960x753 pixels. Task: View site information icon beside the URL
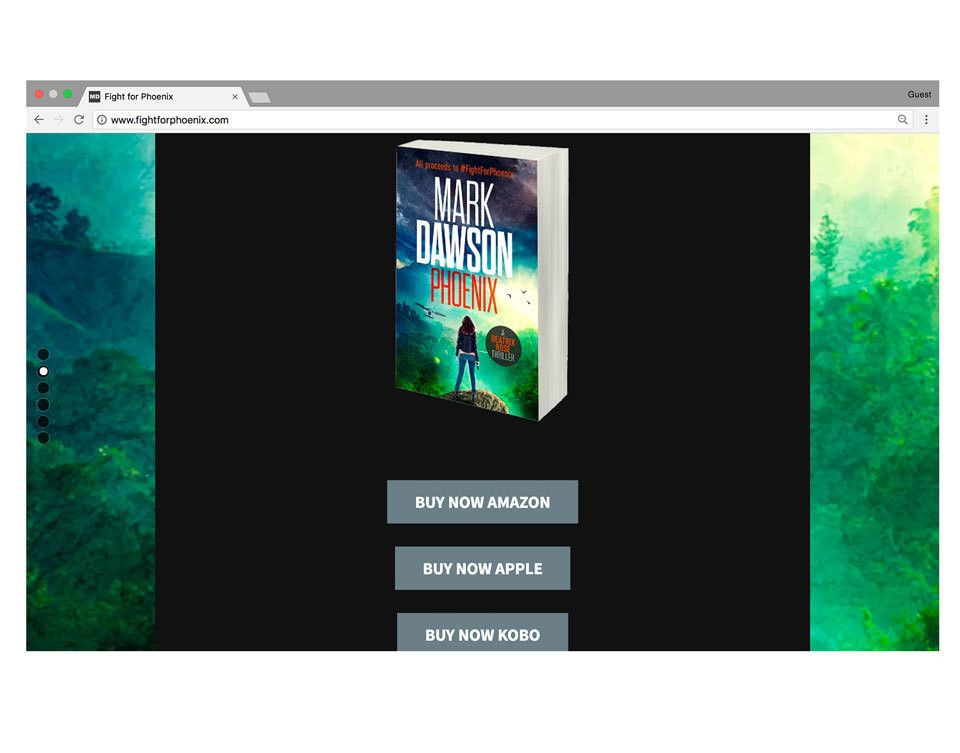[102, 120]
